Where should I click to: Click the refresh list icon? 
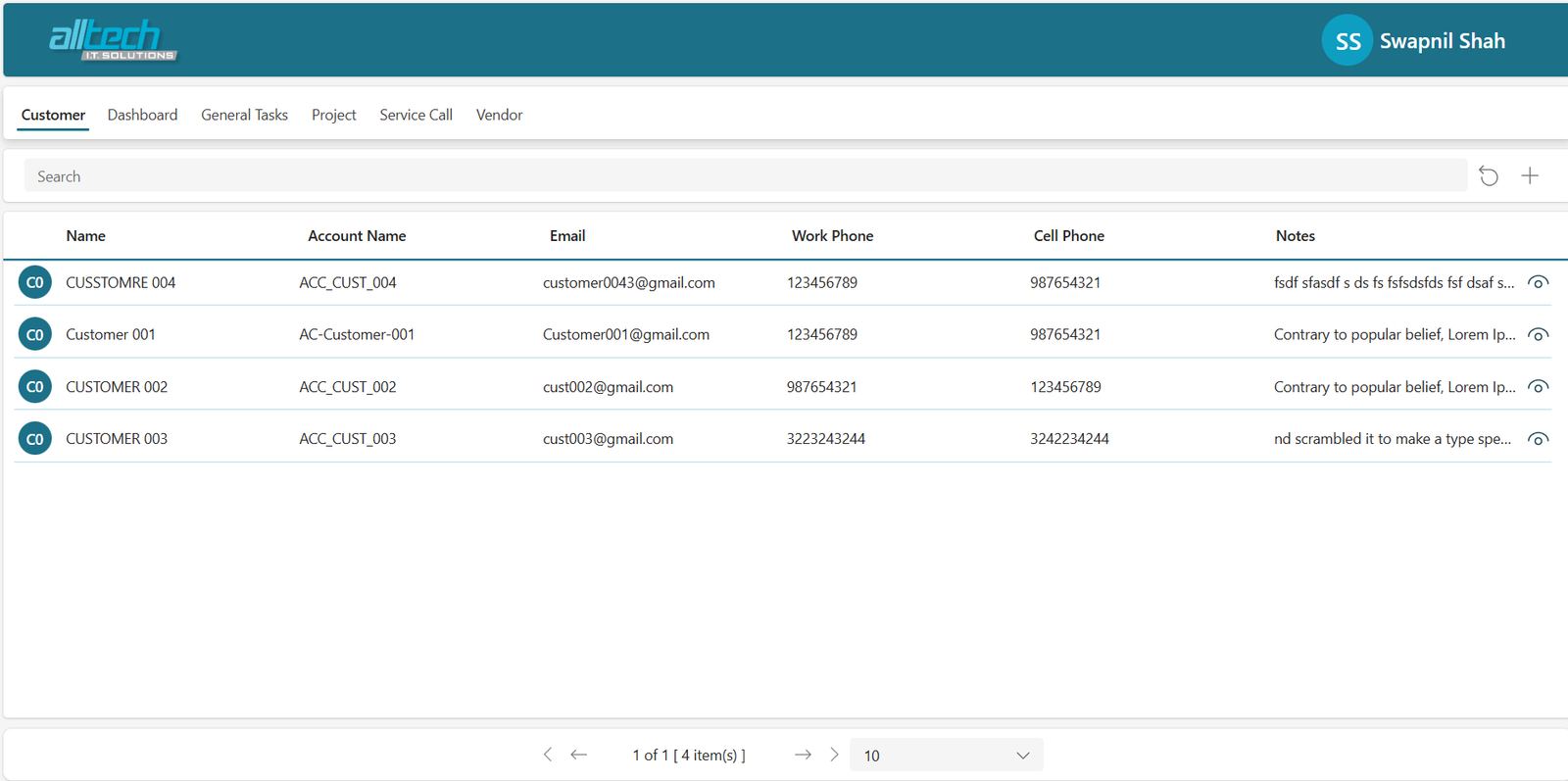tap(1489, 176)
